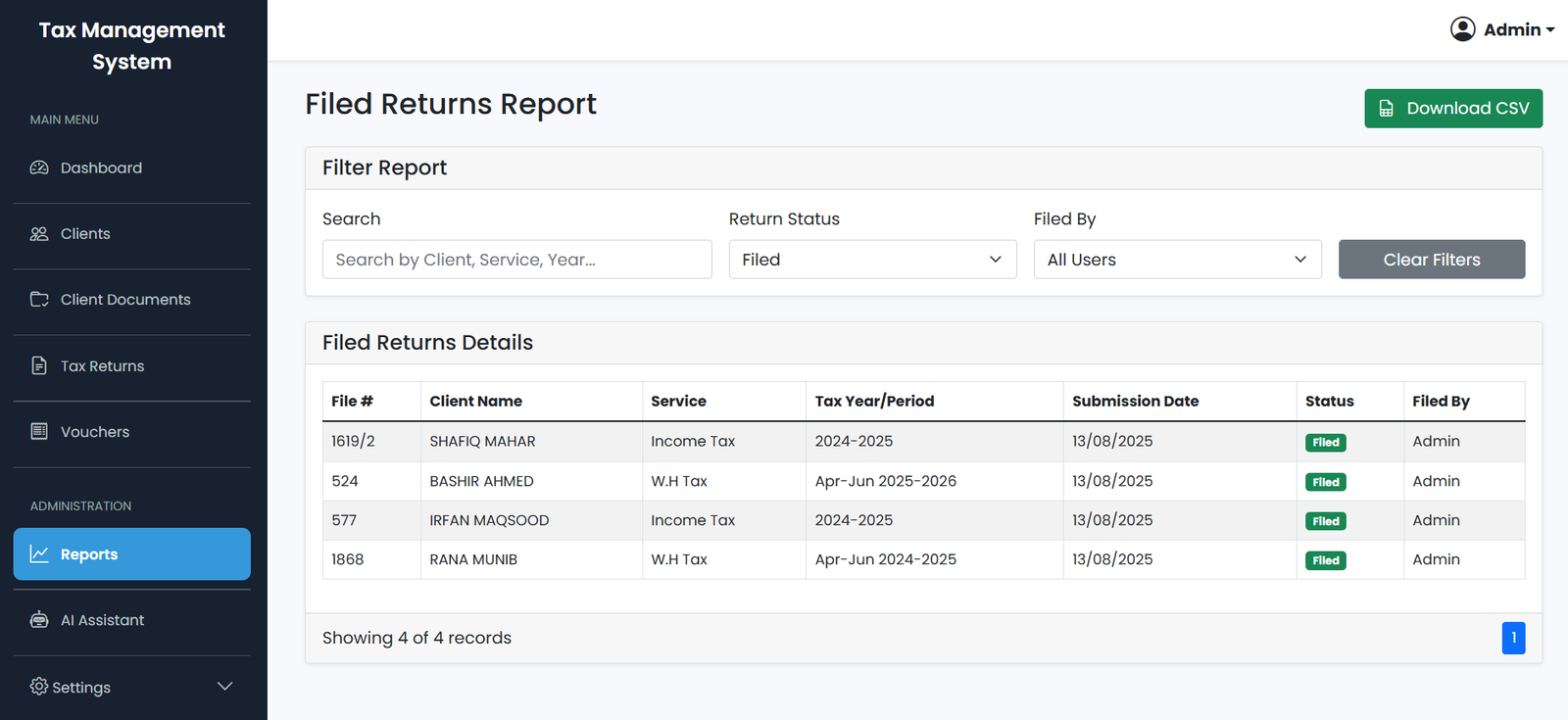Click the Client Documents folder icon
1568x720 pixels.
[x=39, y=299]
